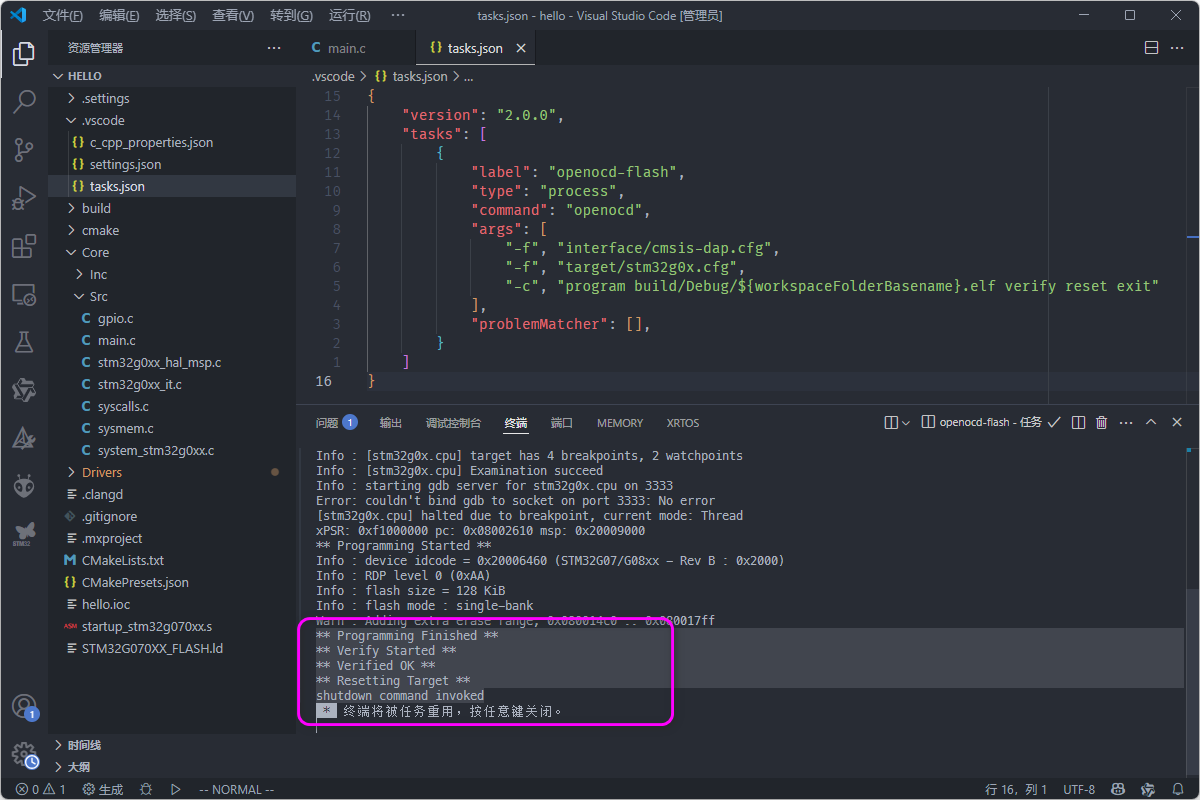Screen dimensions: 1200x800
Task: Open editor more actions ellipsis
Action: pyautogui.click(x=1178, y=48)
